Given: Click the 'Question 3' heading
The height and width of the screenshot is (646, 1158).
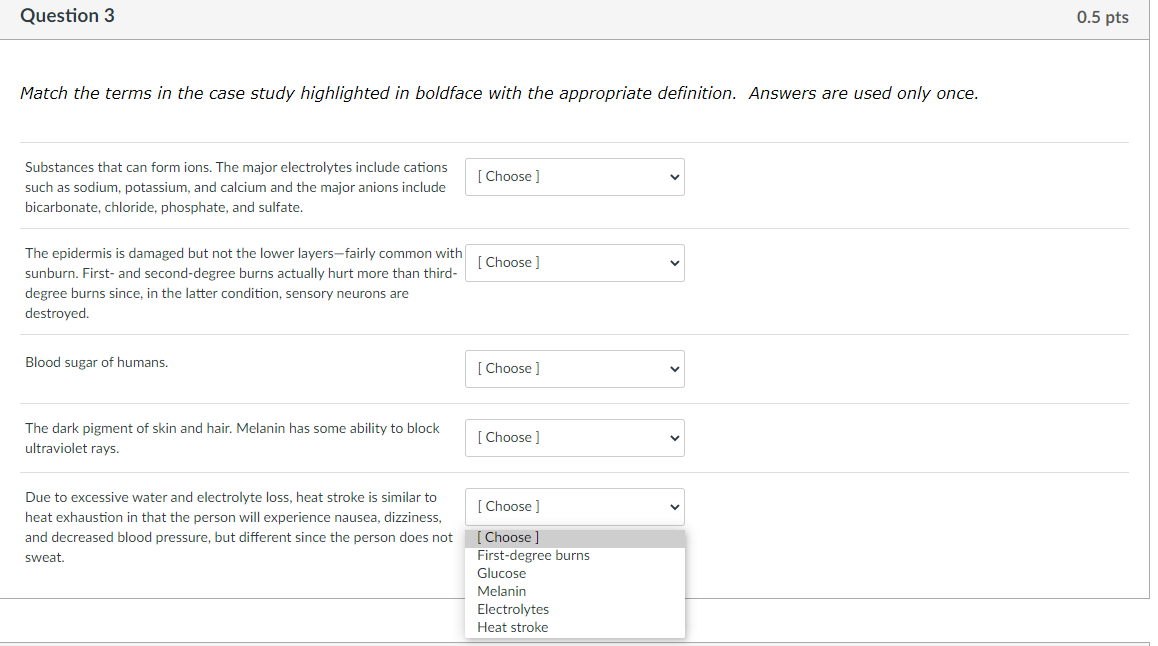Looking at the screenshot, I should coord(67,16).
